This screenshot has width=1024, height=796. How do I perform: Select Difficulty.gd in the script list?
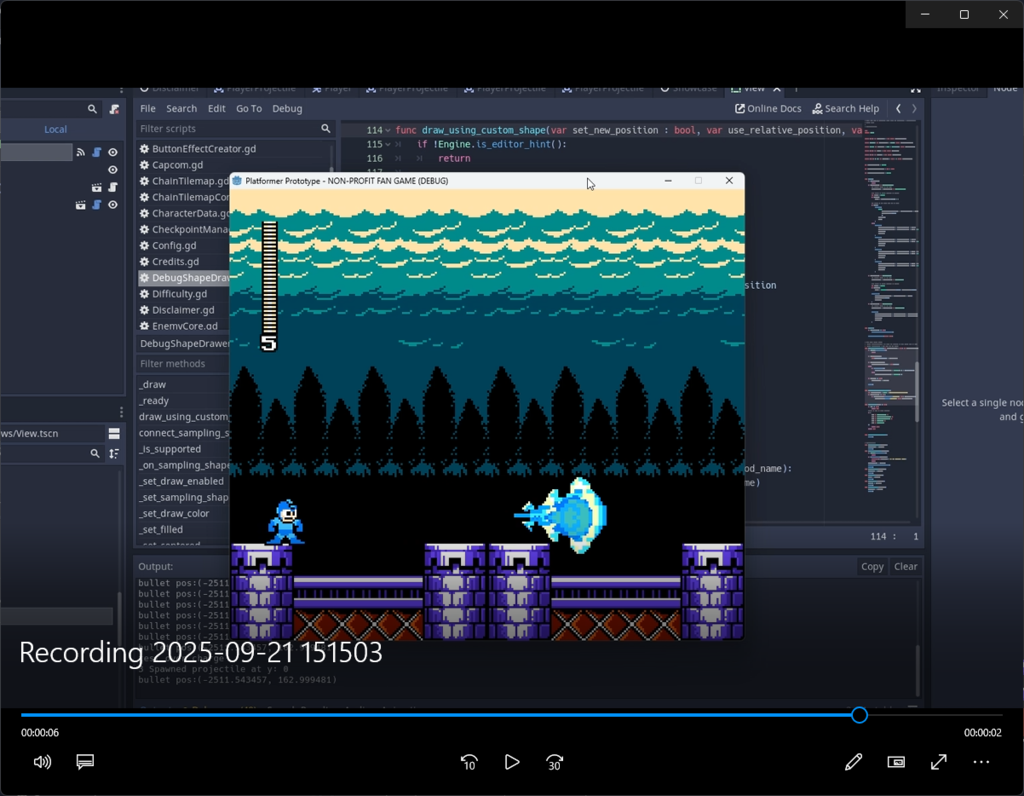point(179,294)
